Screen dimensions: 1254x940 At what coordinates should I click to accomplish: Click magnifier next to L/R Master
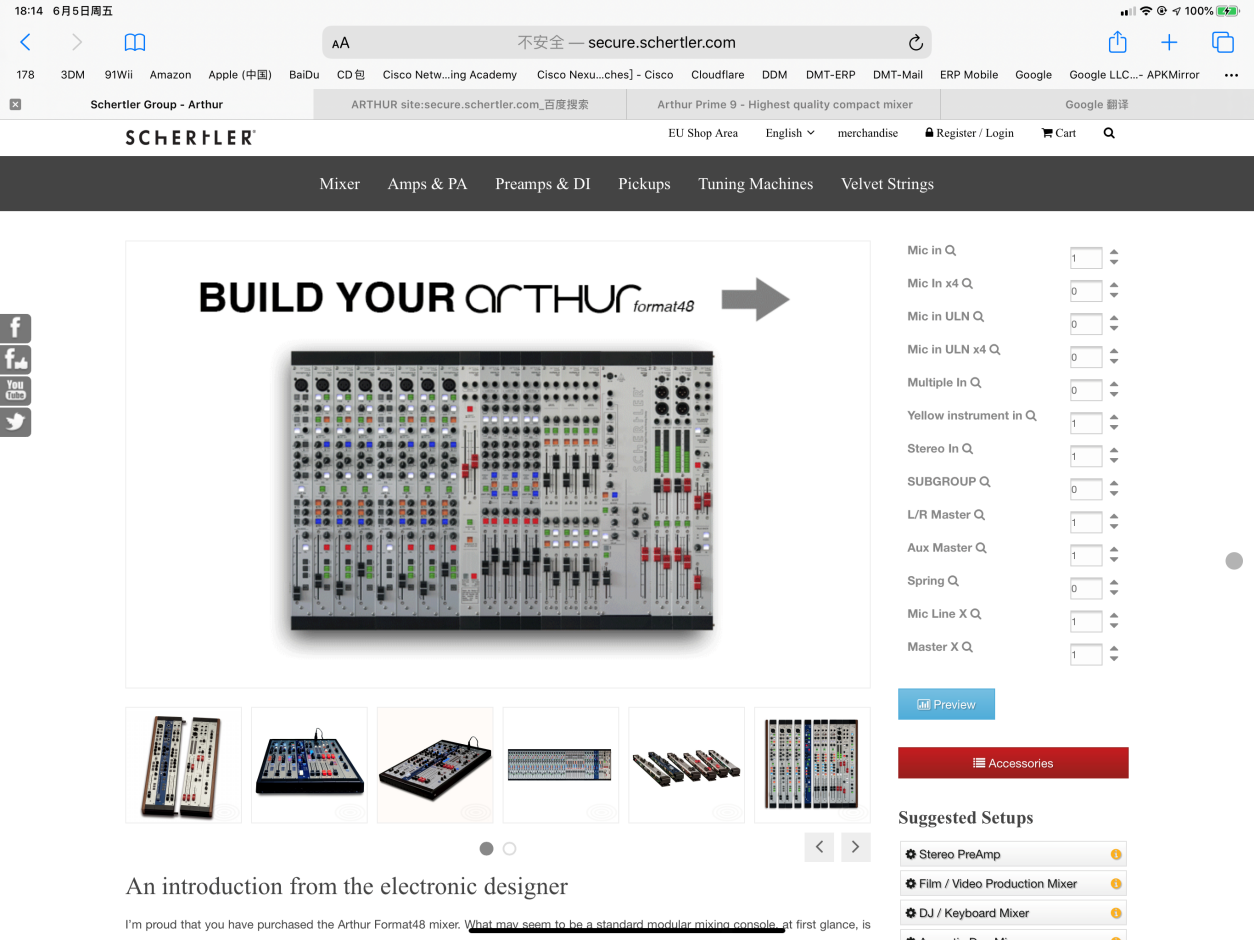click(x=980, y=515)
